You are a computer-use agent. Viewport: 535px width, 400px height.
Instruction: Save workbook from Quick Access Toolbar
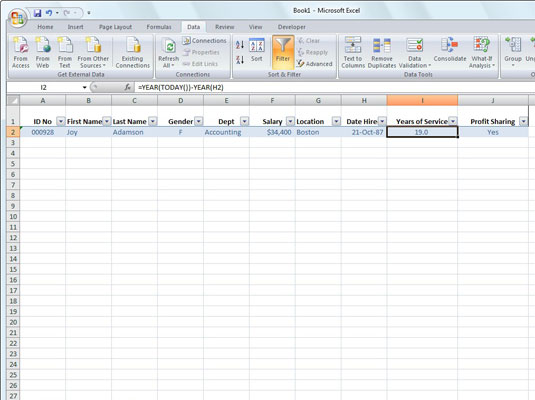point(37,13)
